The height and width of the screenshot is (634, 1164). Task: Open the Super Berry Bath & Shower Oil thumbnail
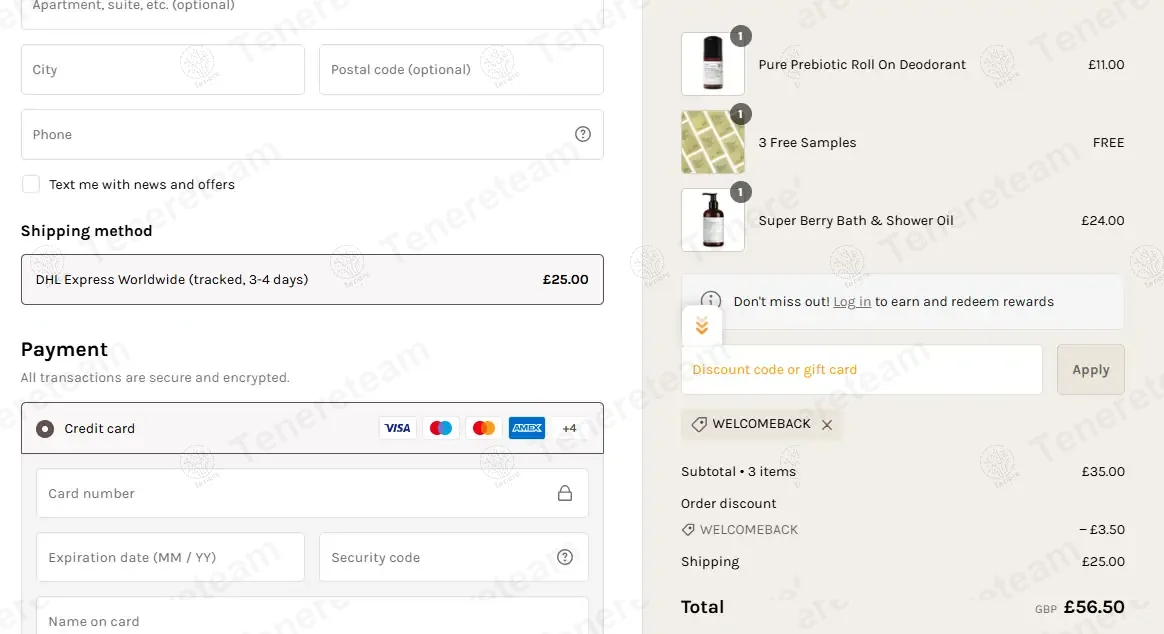pos(713,220)
